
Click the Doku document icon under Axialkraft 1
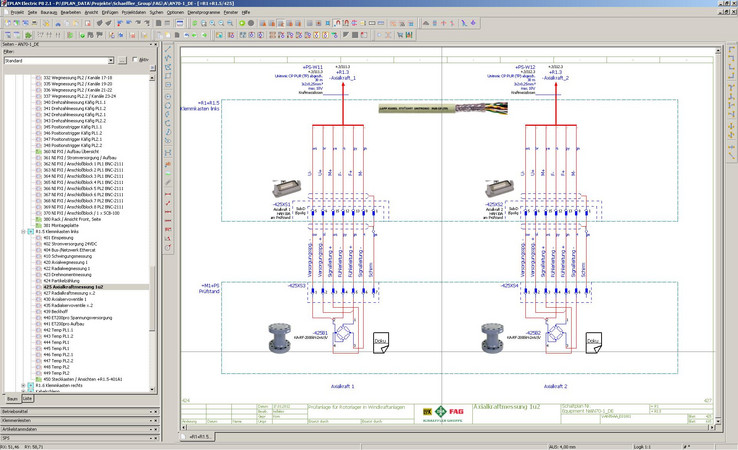pyautogui.click(x=381, y=341)
